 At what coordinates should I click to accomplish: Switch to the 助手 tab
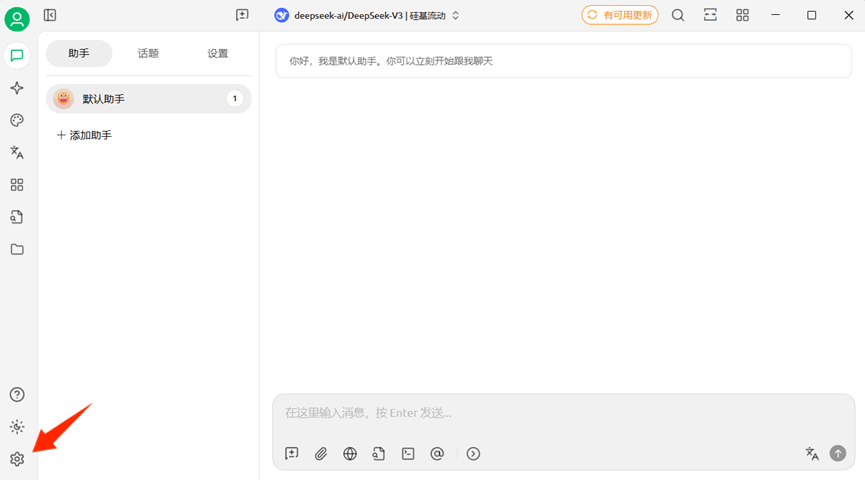[x=79, y=54]
